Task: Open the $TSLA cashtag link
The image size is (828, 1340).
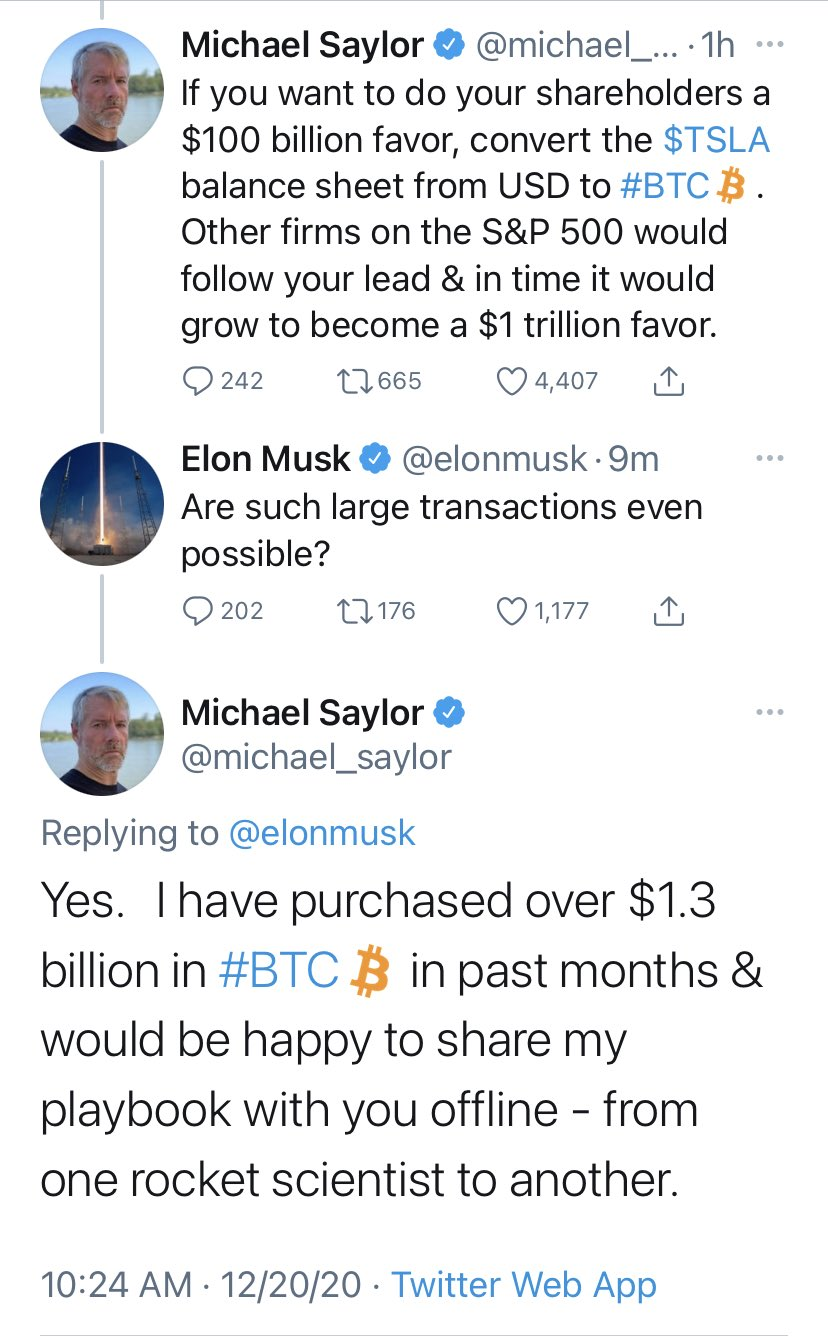Action: pyautogui.click(x=717, y=140)
